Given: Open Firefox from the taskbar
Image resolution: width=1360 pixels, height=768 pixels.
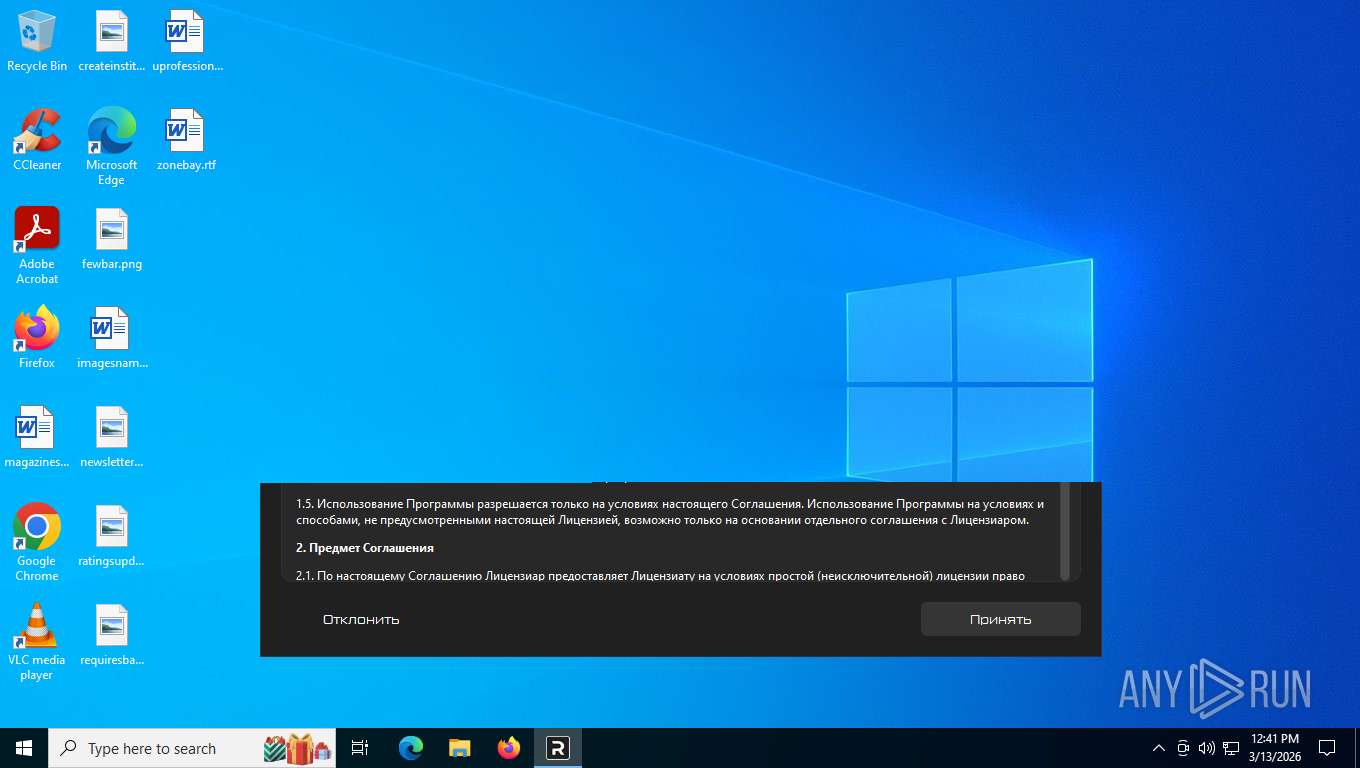Looking at the screenshot, I should [509, 748].
